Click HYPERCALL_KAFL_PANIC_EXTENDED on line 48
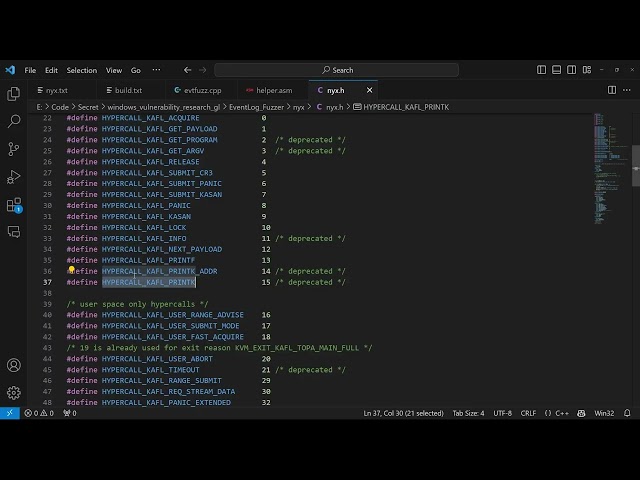 pyautogui.click(x=166, y=402)
